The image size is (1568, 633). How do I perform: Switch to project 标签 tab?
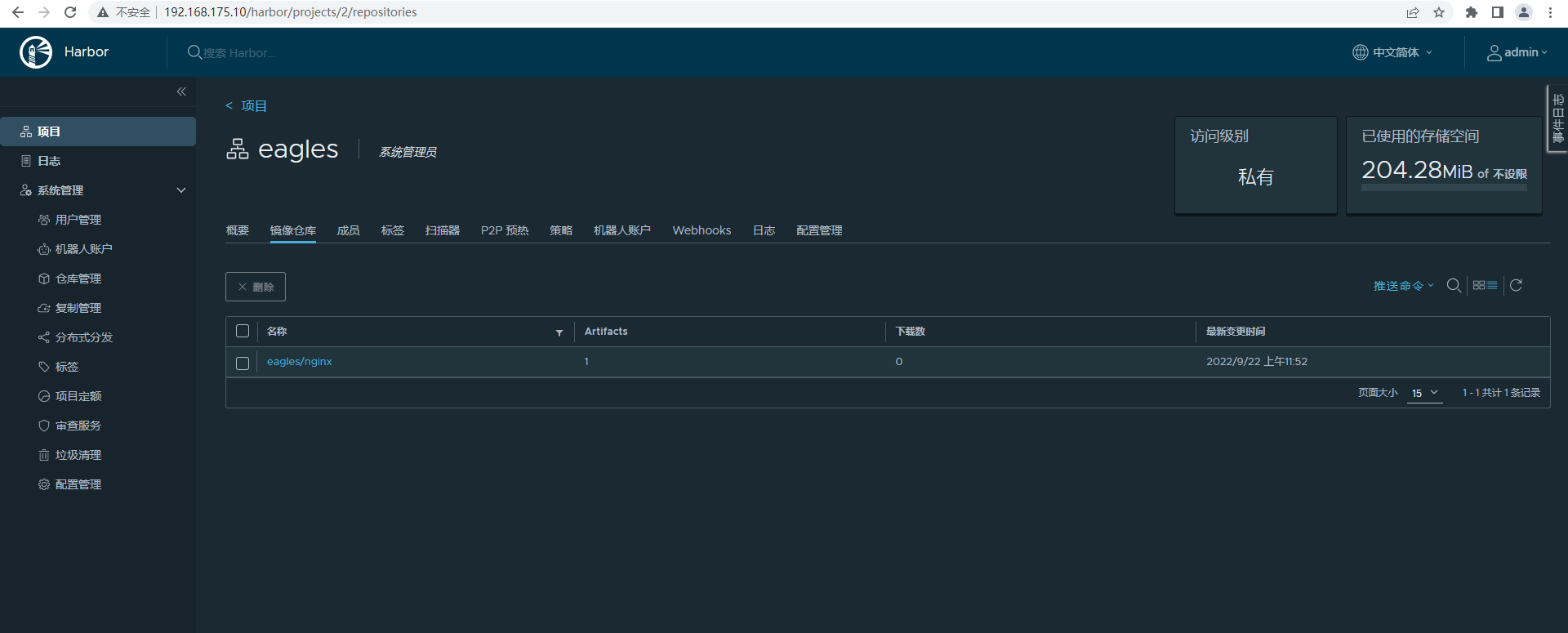[393, 230]
